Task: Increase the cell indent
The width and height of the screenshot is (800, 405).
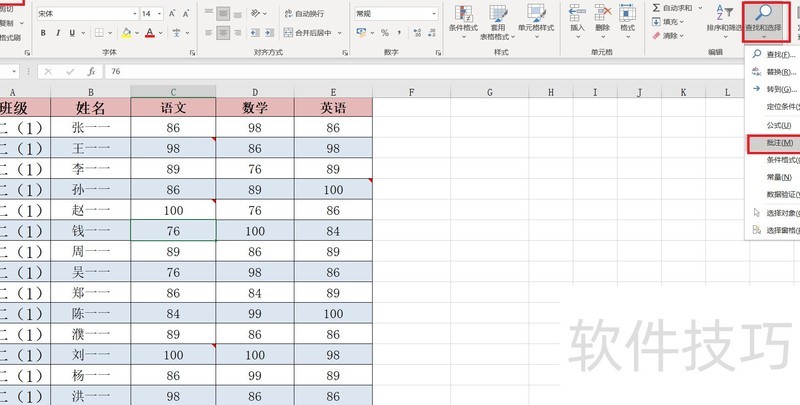Action: [x=269, y=33]
